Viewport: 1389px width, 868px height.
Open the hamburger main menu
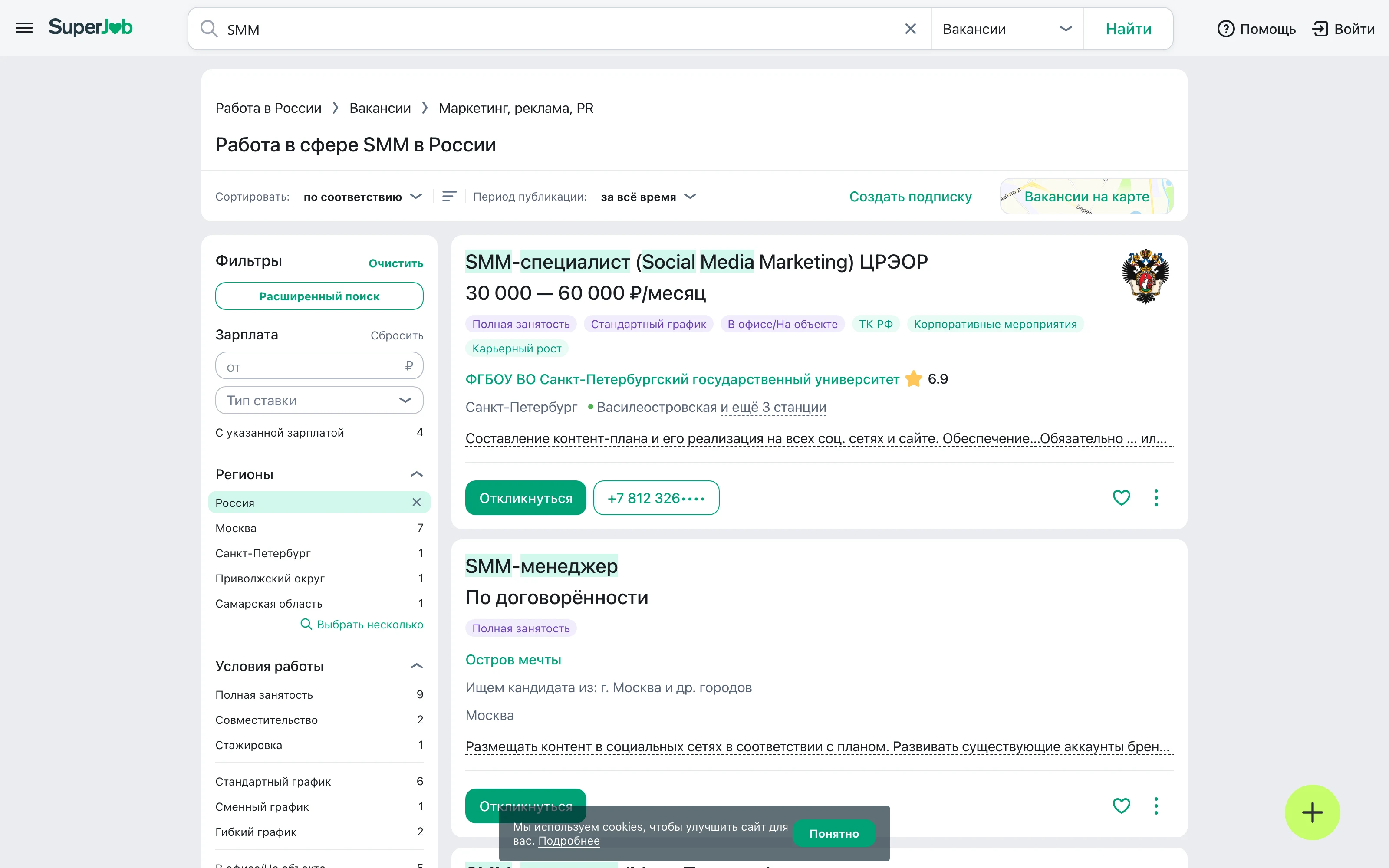tap(24, 28)
